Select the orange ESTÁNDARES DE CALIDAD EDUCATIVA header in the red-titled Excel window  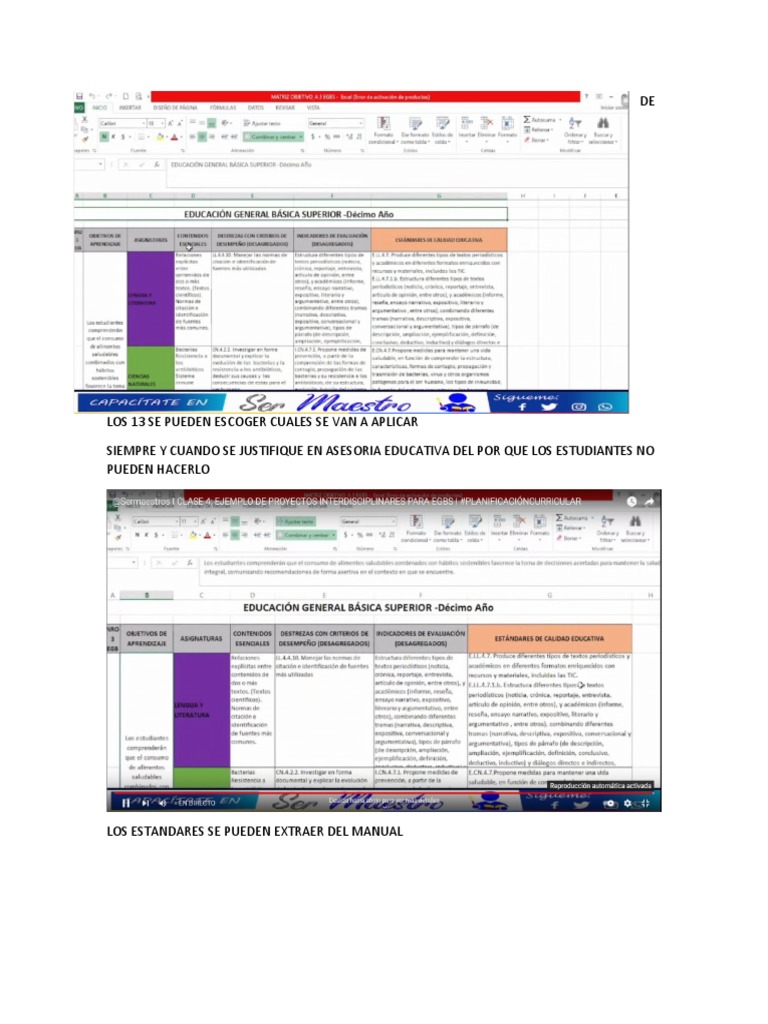438,240
